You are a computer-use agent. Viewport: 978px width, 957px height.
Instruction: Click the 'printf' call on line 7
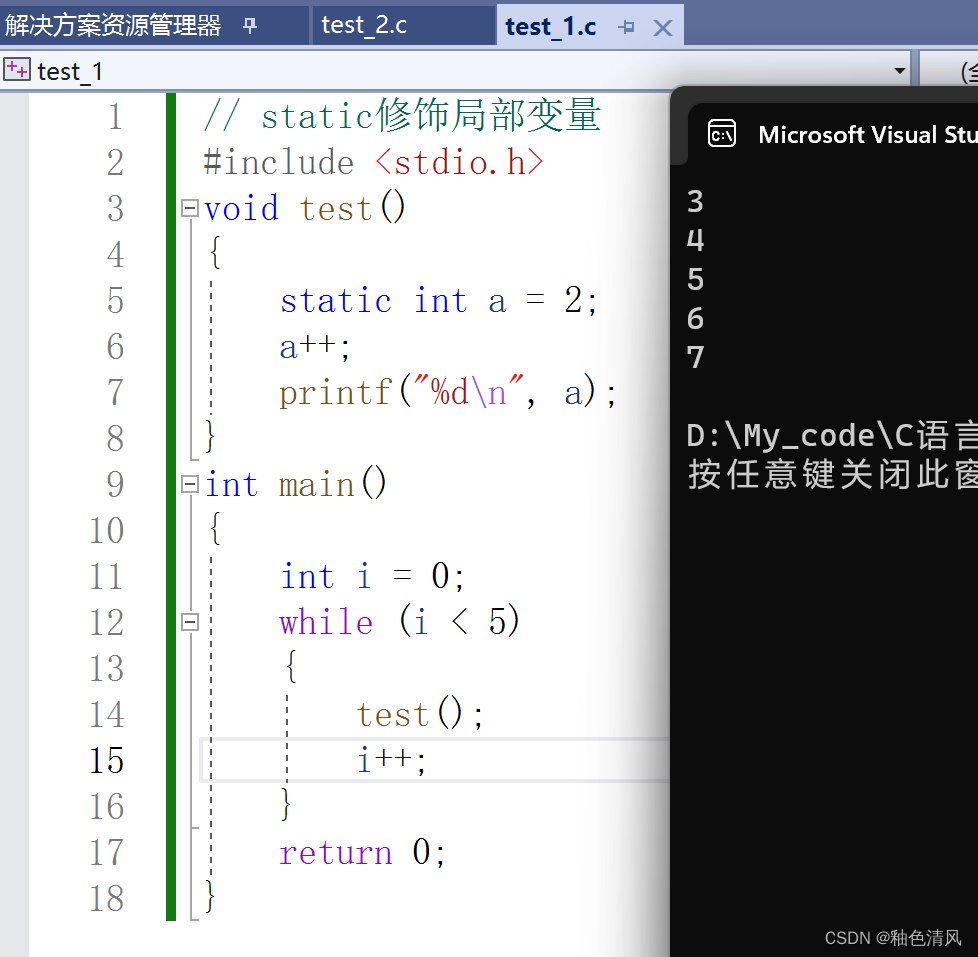(336, 393)
